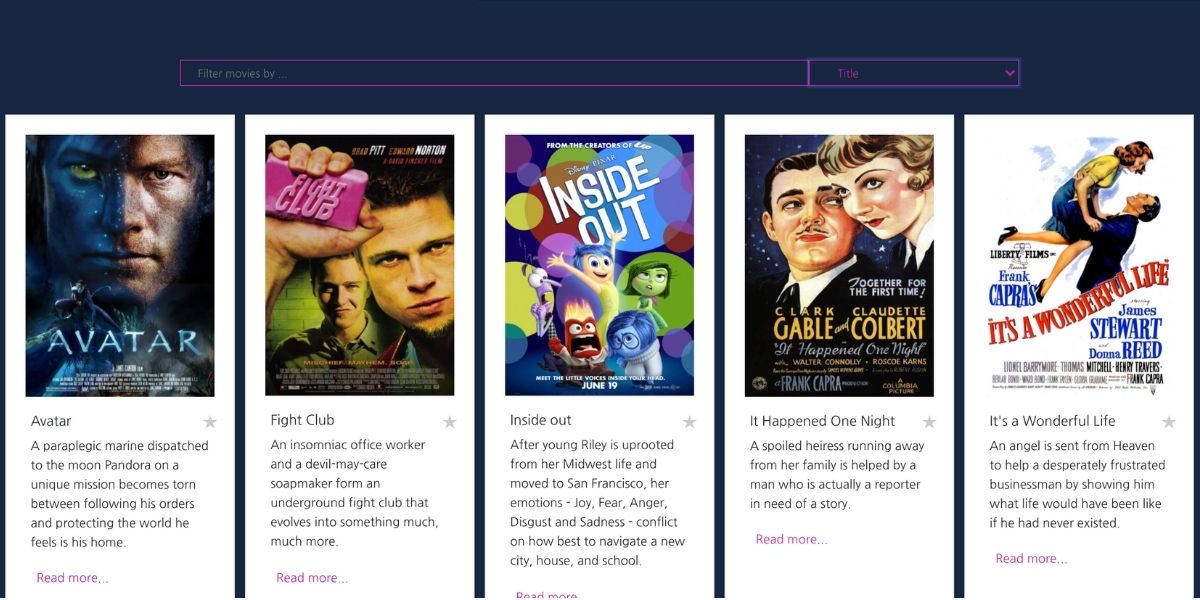Click star beside It's a Wonderful Life

1169,422
